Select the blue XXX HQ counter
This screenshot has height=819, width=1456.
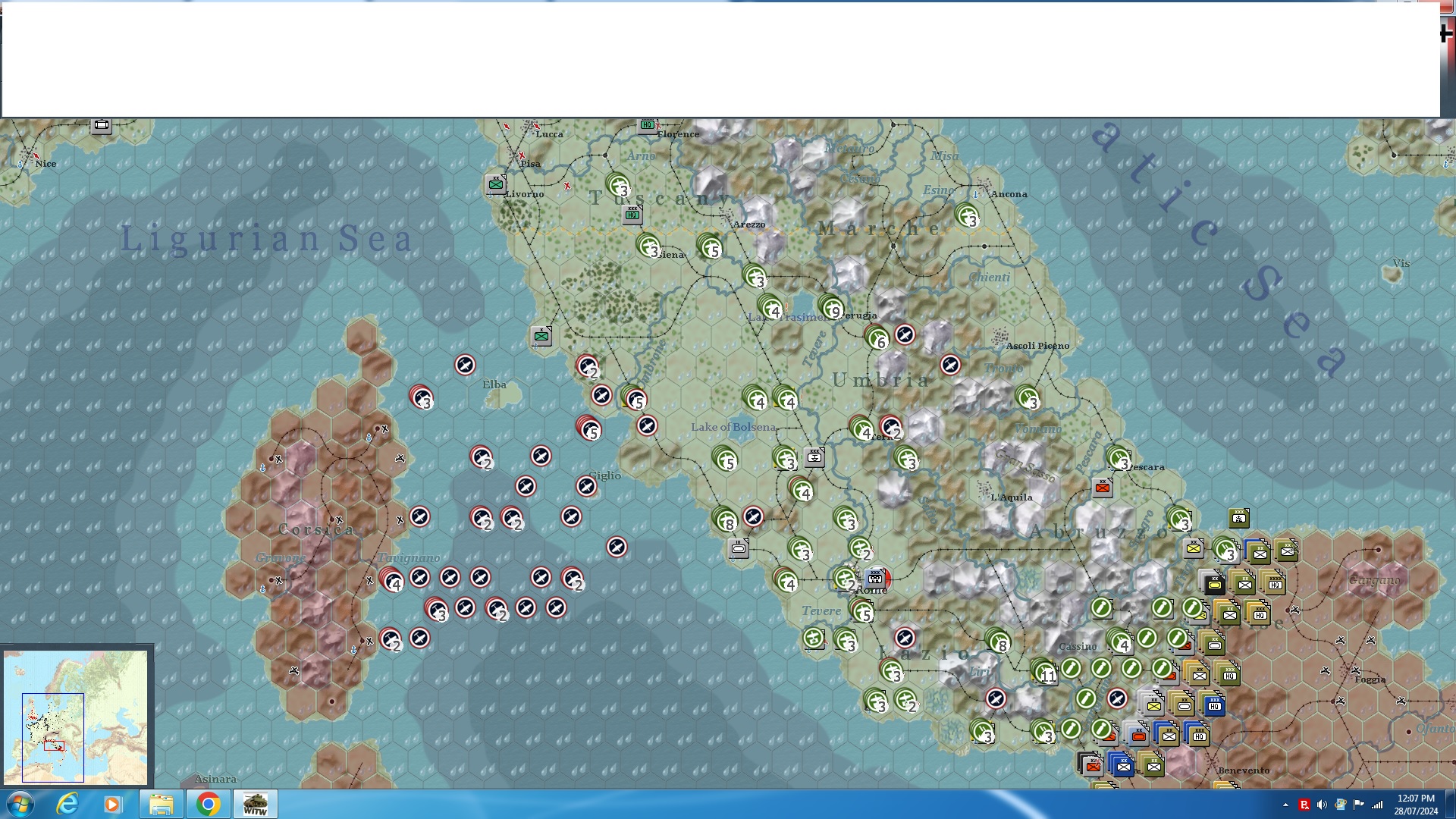[x=1214, y=704]
